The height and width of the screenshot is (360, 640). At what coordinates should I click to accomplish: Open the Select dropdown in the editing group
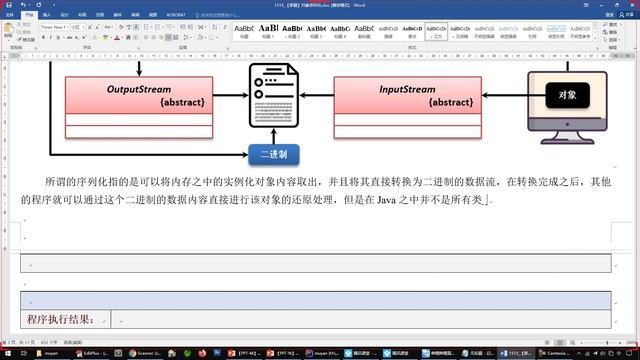(612, 40)
